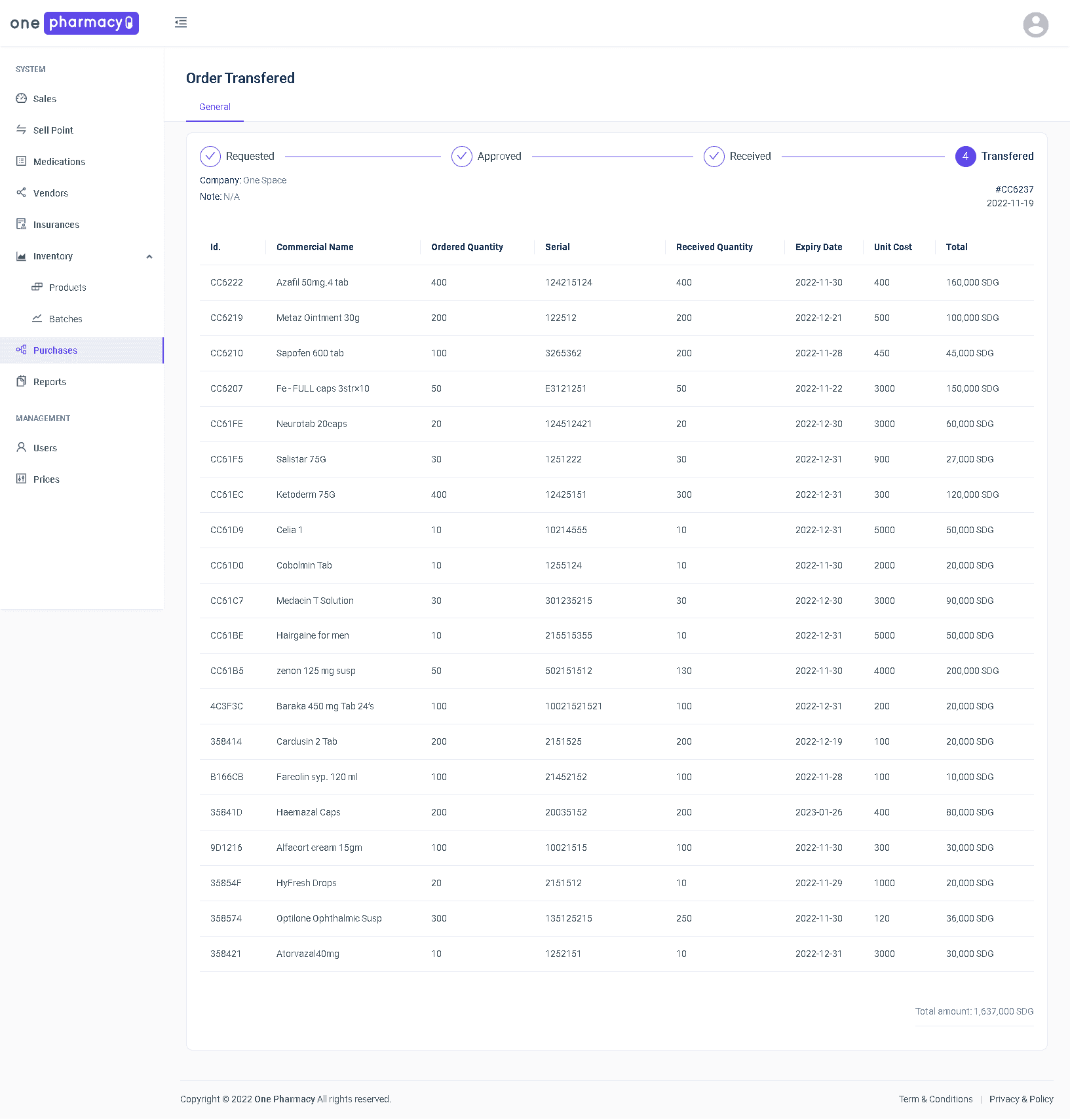
Task: Open the user profile avatar
Action: [1035, 24]
